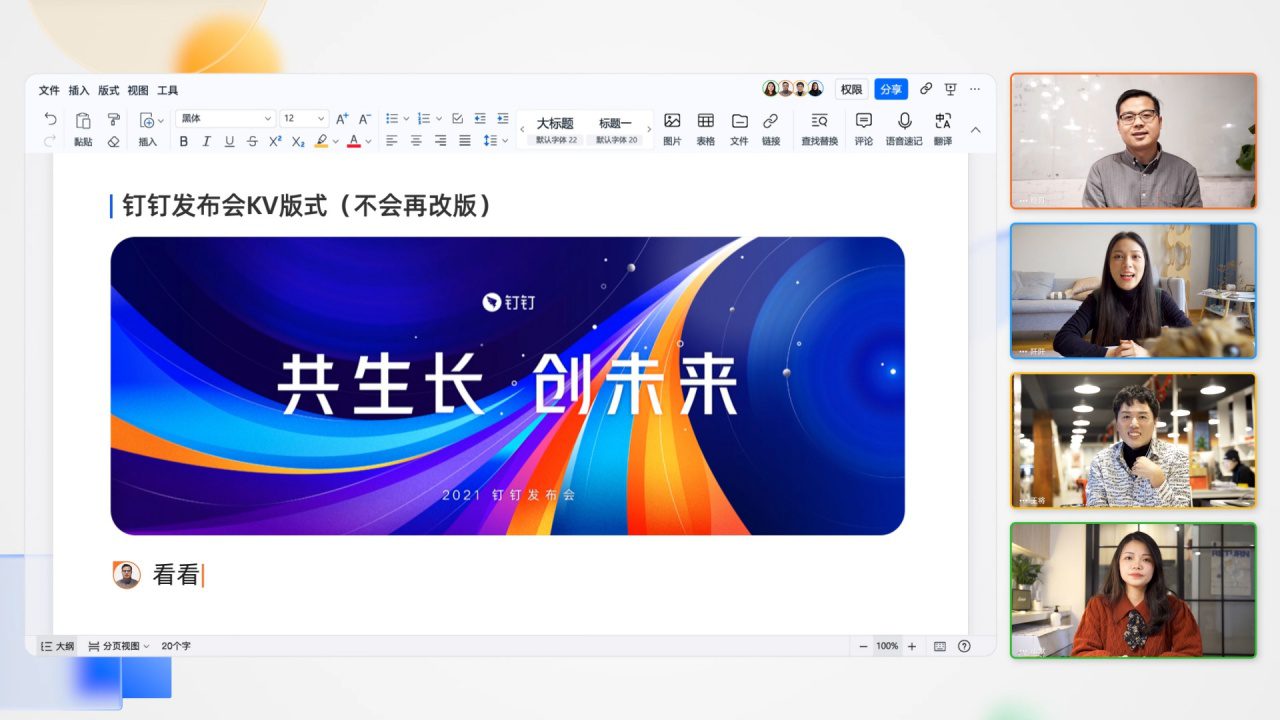Click the blue 分享 share button
This screenshot has height=720, width=1280.
891,89
